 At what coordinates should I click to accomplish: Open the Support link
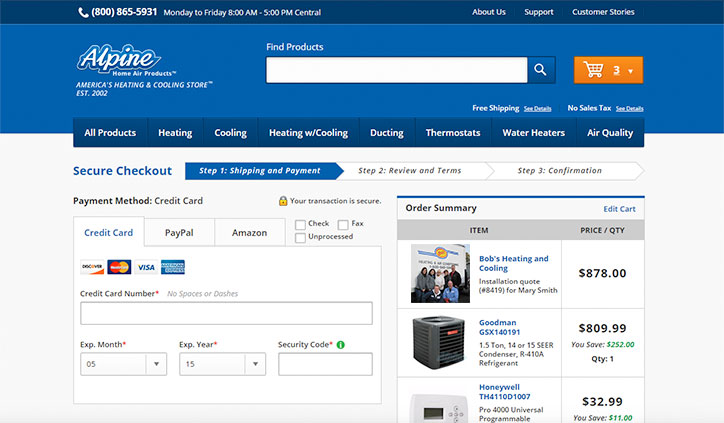(x=539, y=12)
